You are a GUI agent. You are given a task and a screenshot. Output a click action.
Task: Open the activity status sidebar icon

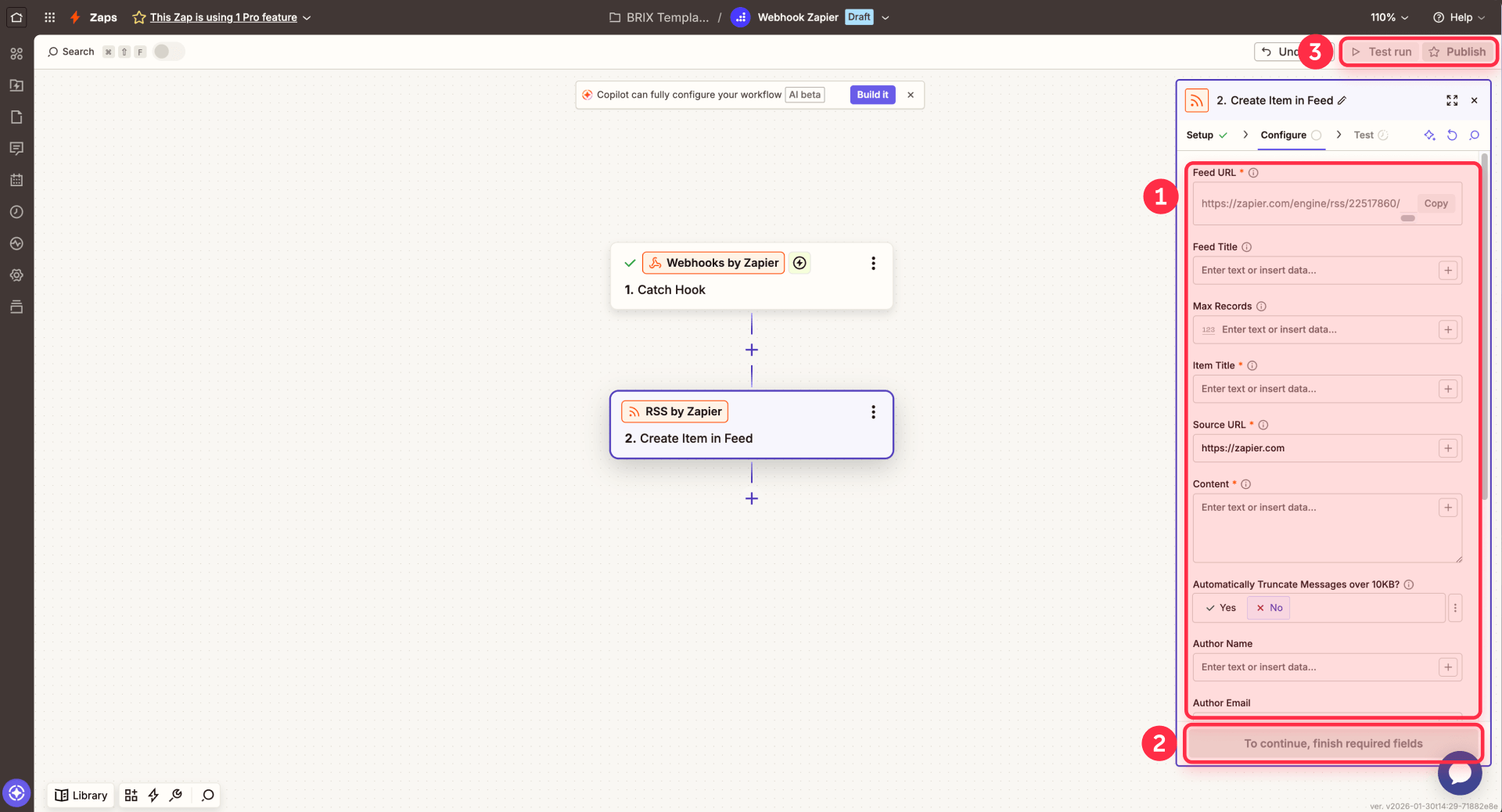[16, 243]
